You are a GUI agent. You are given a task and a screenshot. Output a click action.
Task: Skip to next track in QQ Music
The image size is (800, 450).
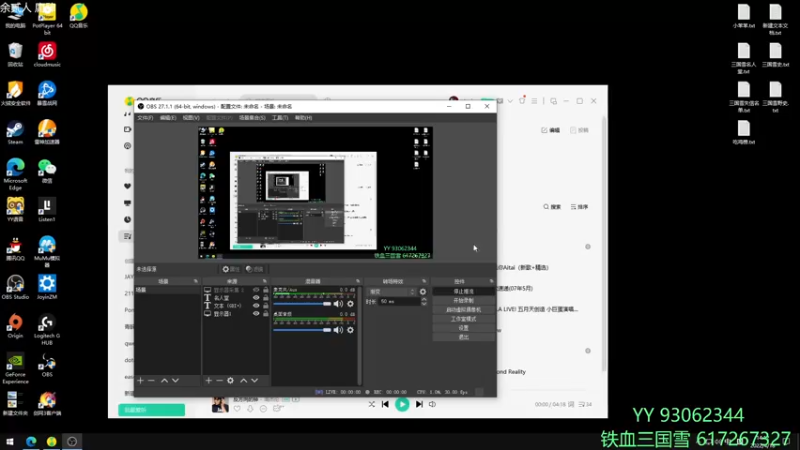click(x=419, y=404)
